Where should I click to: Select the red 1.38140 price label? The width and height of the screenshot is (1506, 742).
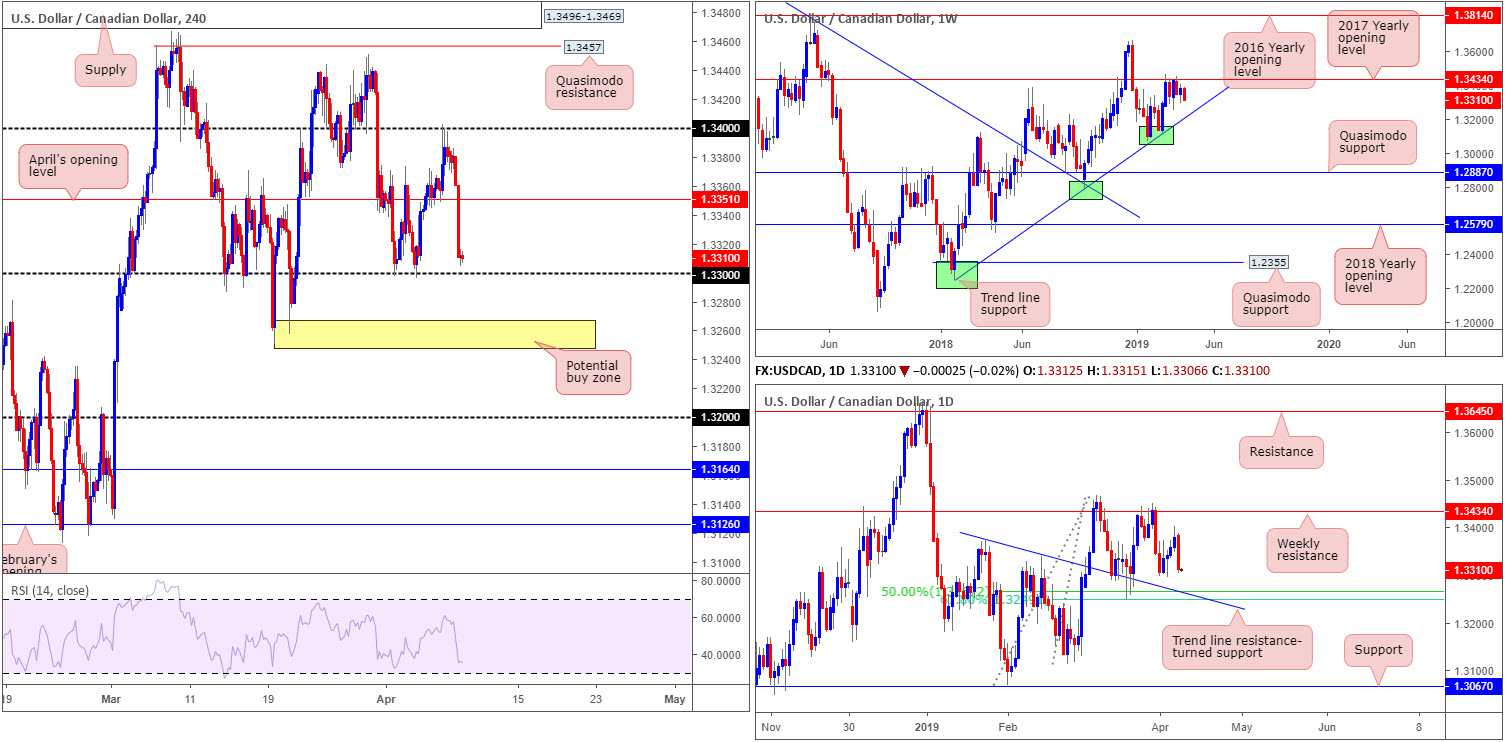coord(1476,17)
